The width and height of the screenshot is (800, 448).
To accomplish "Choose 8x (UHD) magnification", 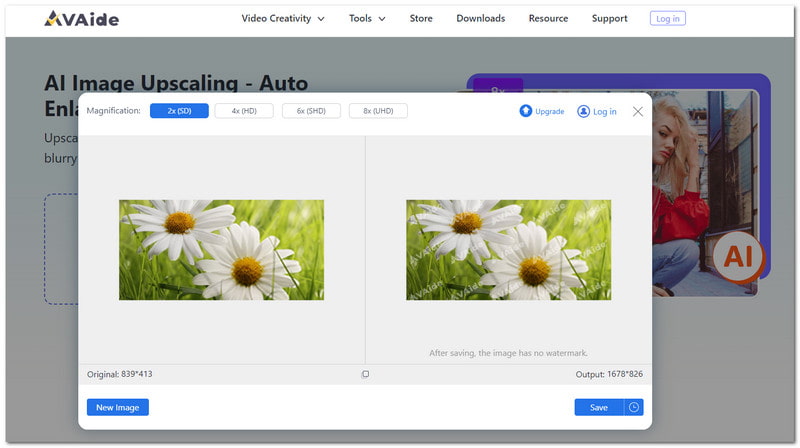I will pos(378,111).
